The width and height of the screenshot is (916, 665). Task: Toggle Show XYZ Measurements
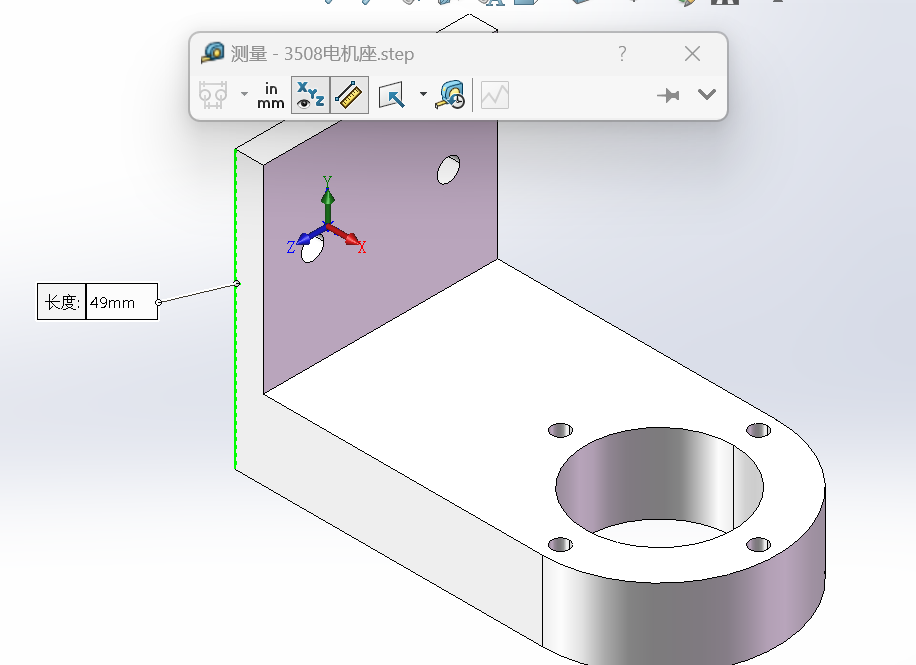coord(310,95)
